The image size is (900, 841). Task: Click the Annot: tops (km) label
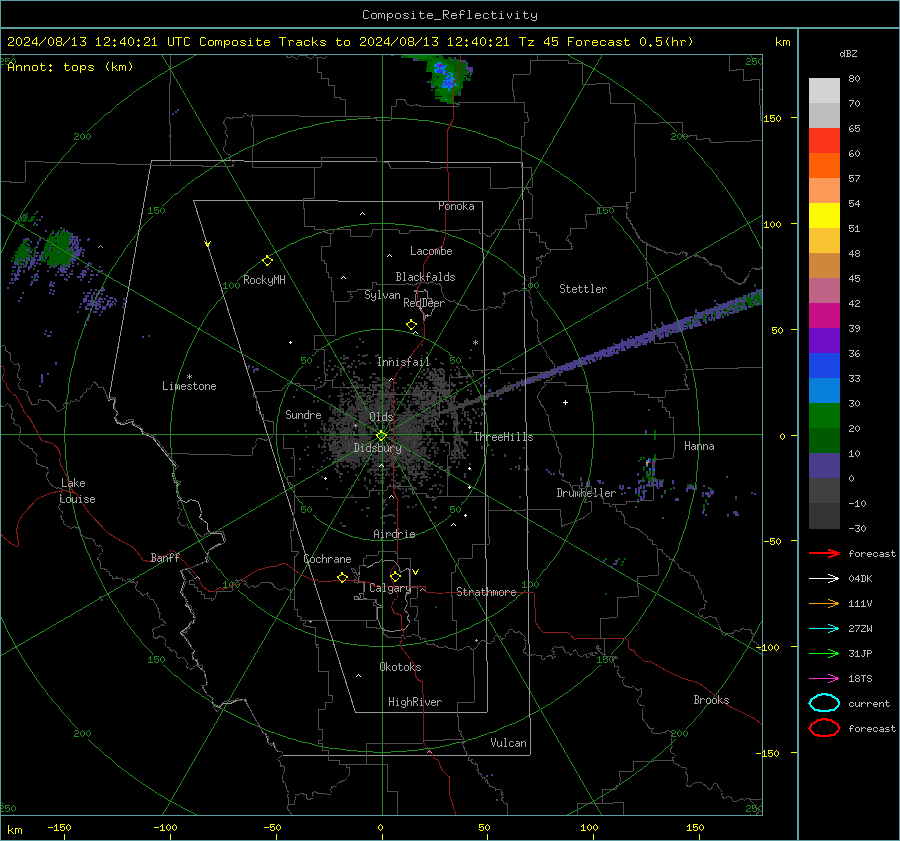click(70, 67)
